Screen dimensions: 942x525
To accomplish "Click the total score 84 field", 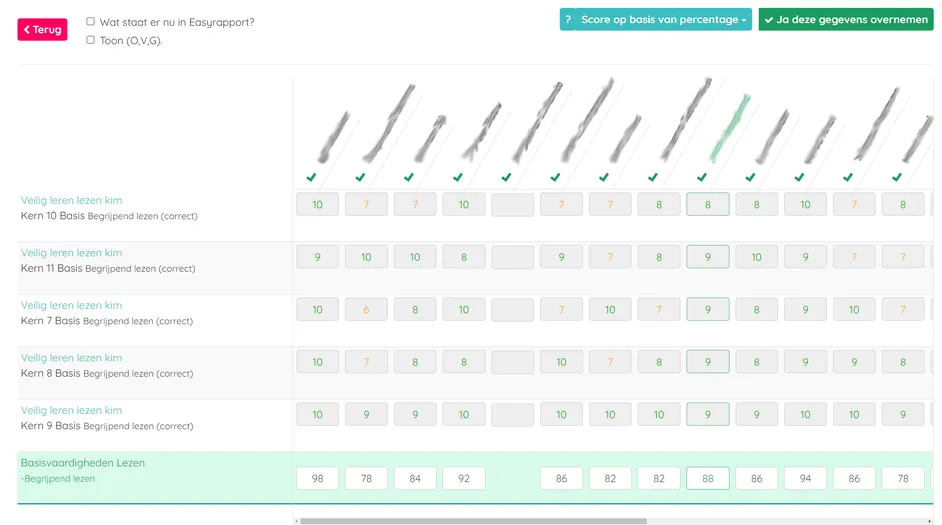I will (415, 478).
